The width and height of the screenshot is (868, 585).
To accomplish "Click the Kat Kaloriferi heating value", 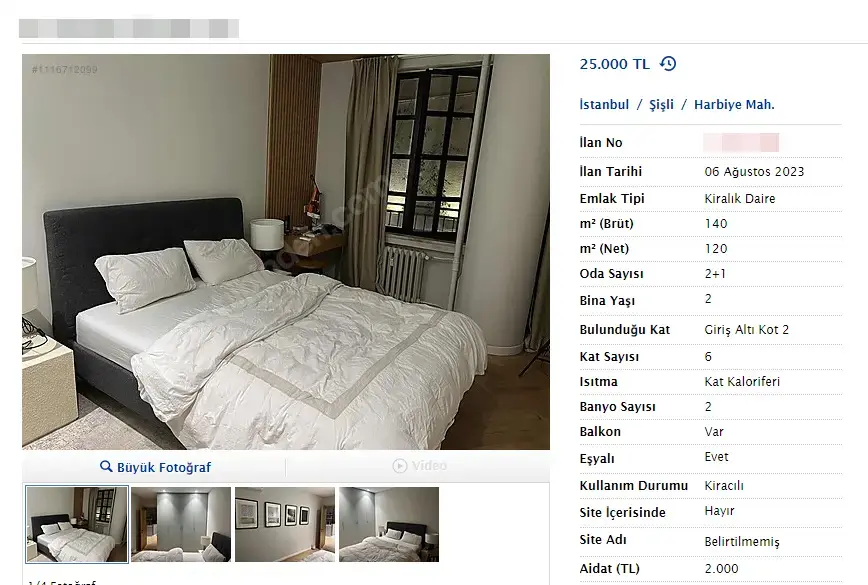I will coord(742,381).
